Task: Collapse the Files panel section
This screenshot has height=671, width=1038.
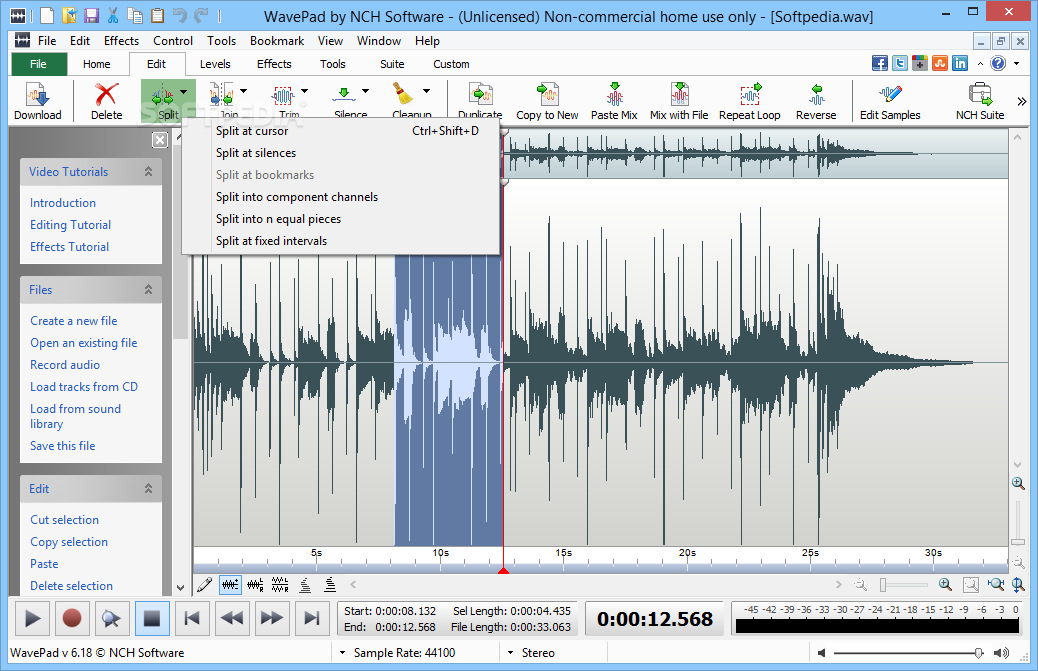Action: pyautogui.click(x=148, y=289)
